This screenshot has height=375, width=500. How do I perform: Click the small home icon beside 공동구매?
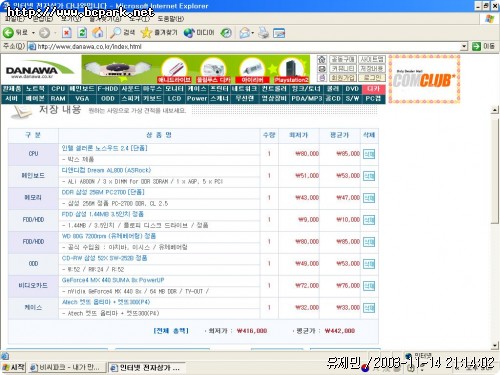click(x=322, y=60)
